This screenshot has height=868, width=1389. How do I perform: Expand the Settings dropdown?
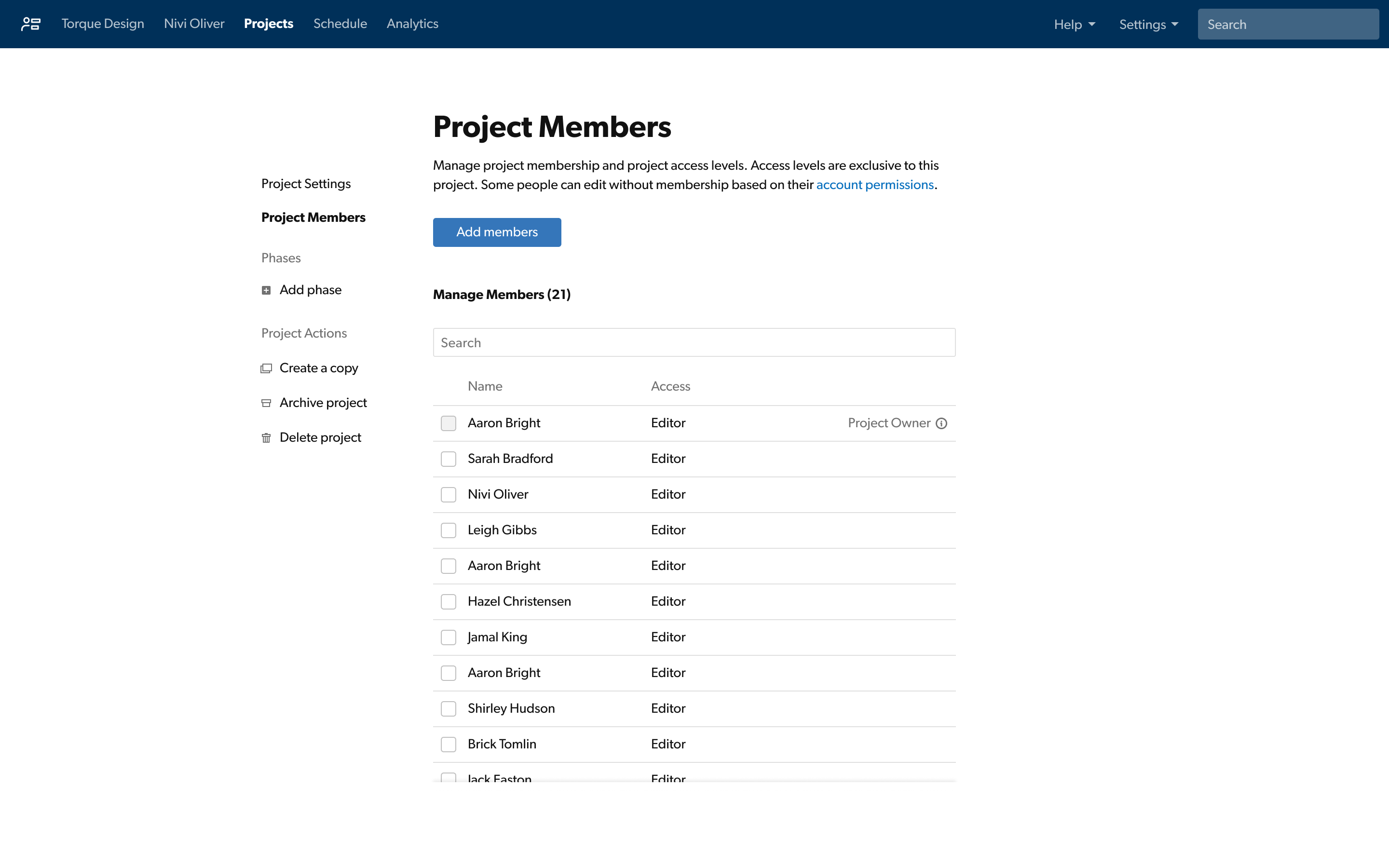[x=1148, y=24]
